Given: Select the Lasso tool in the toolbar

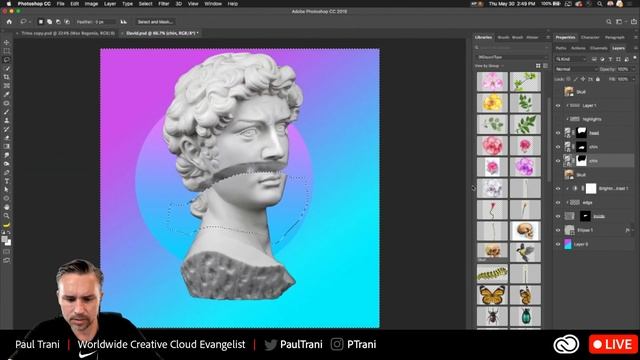Looking at the screenshot, I should [7, 60].
